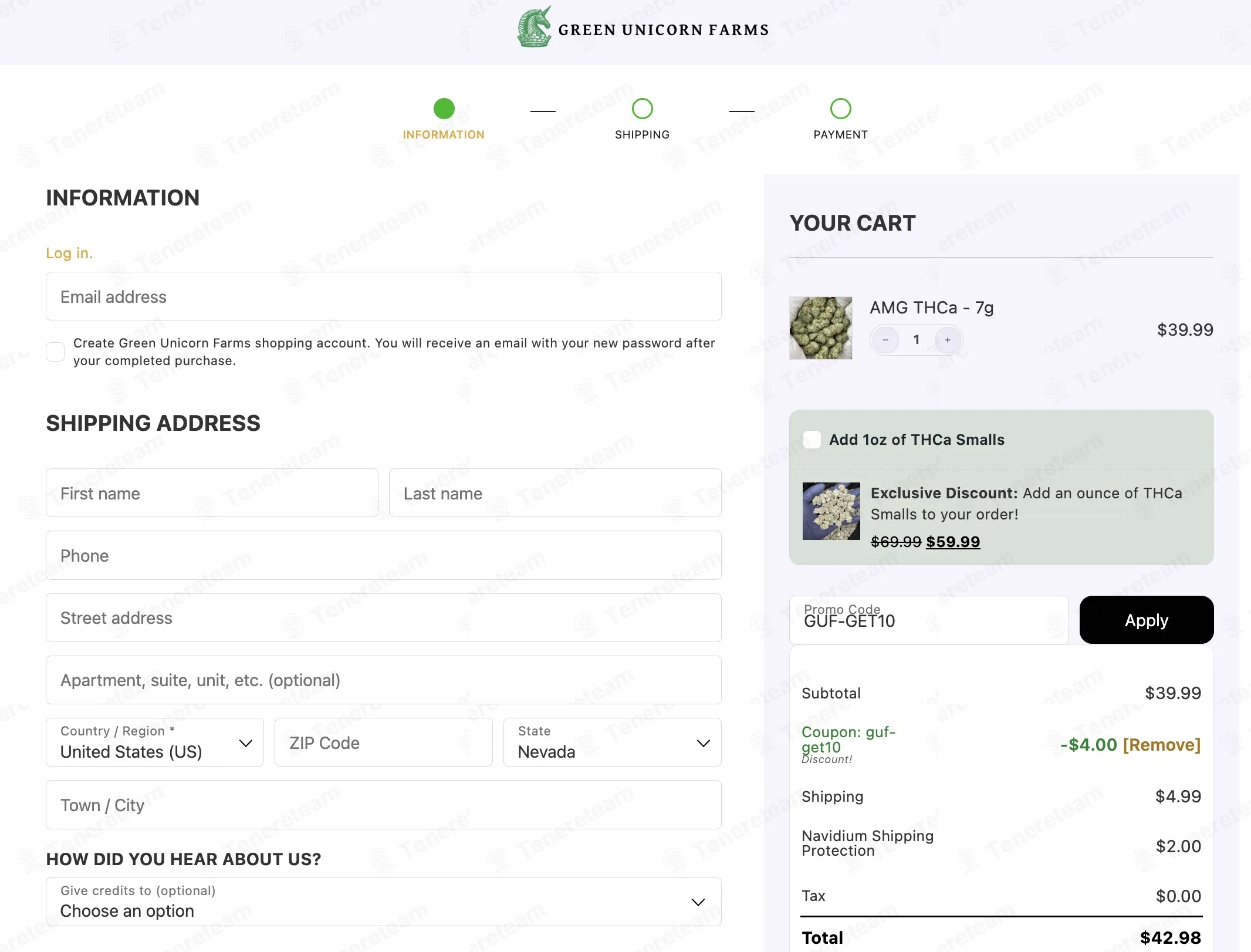Open the Country / Region dropdown

(x=155, y=742)
